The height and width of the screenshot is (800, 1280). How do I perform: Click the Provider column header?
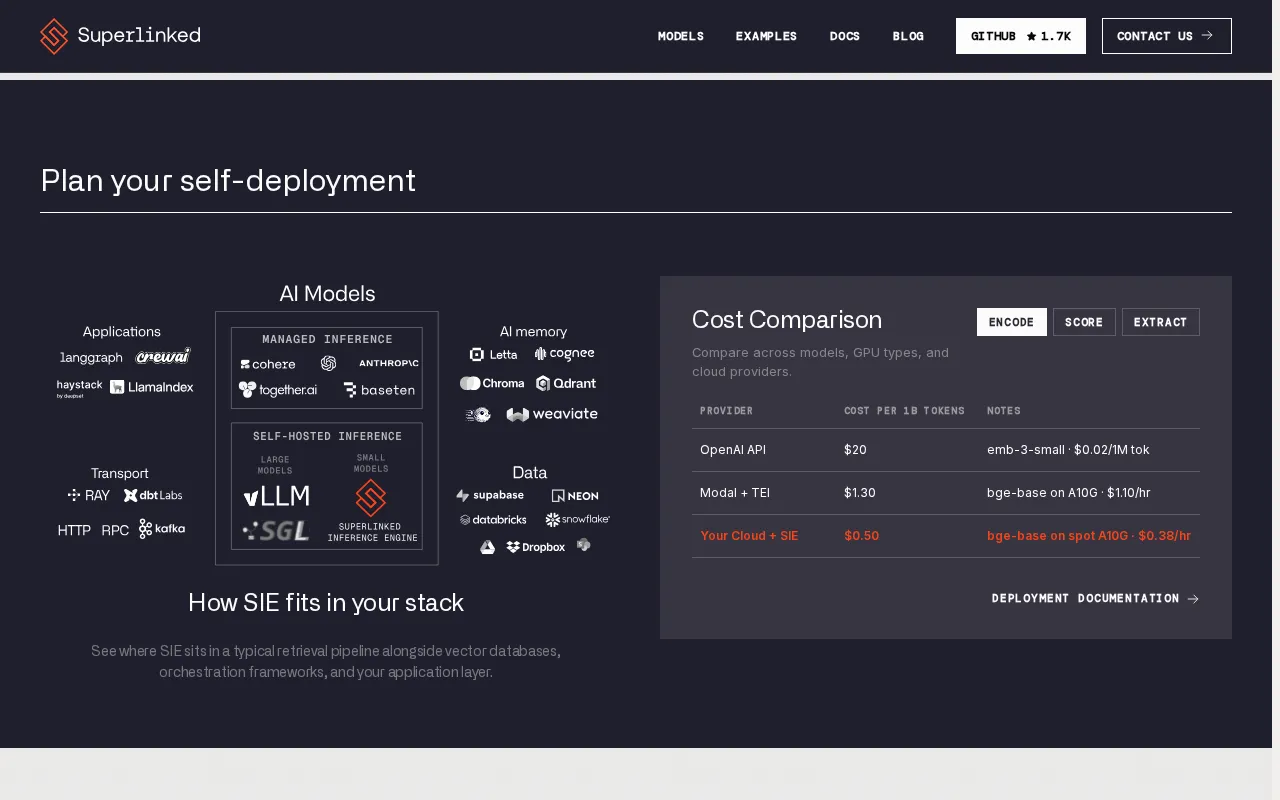(x=727, y=411)
